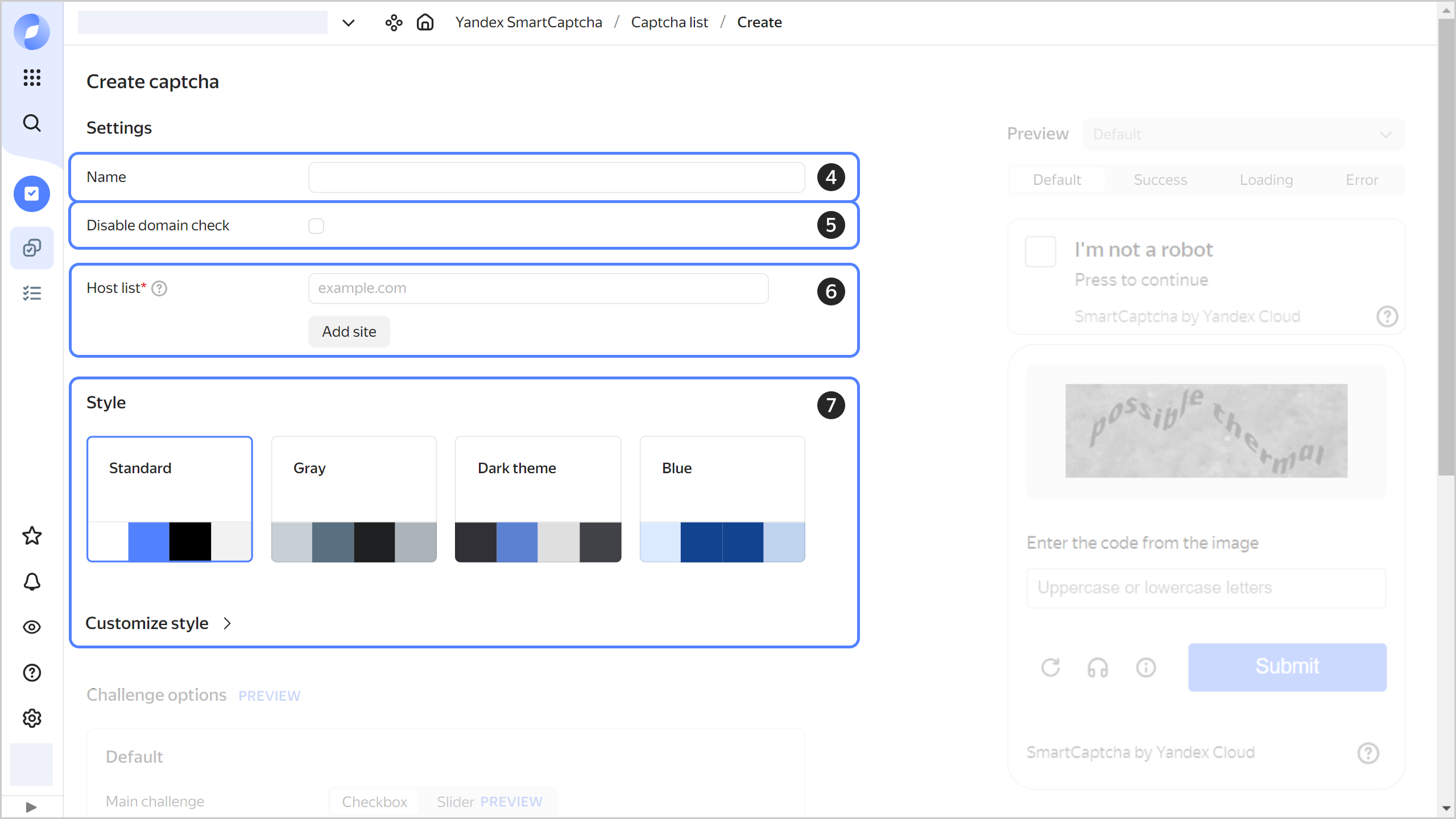Click the Host list example.com input field
This screenshot has width=1456, height=819.
point(538,288)
